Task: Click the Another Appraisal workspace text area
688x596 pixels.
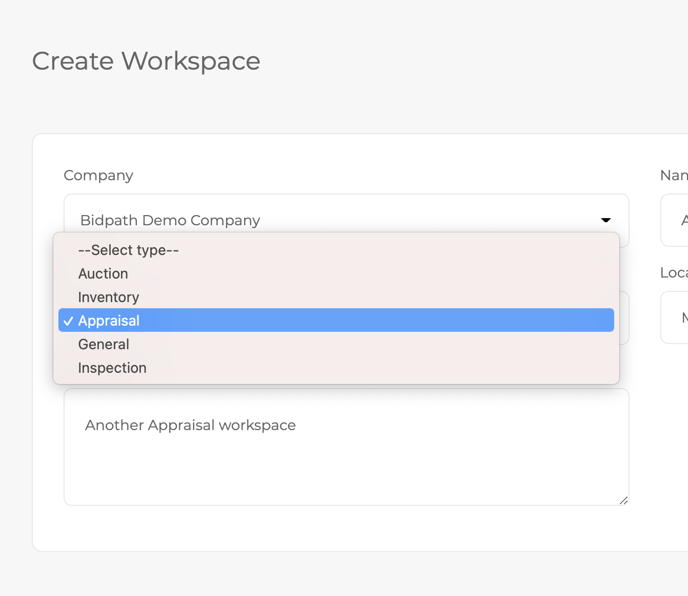Action: (346, 447)
